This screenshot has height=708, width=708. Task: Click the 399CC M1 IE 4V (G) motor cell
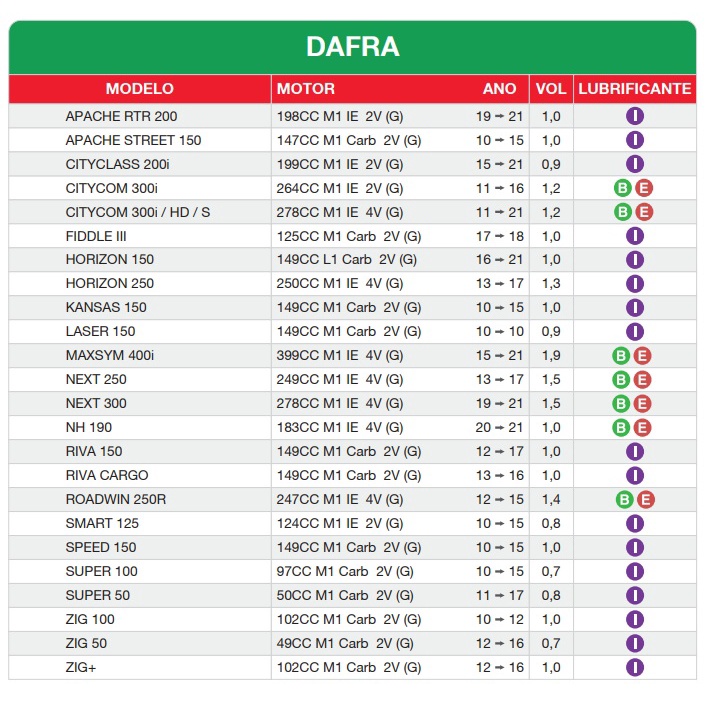[340, 356]
